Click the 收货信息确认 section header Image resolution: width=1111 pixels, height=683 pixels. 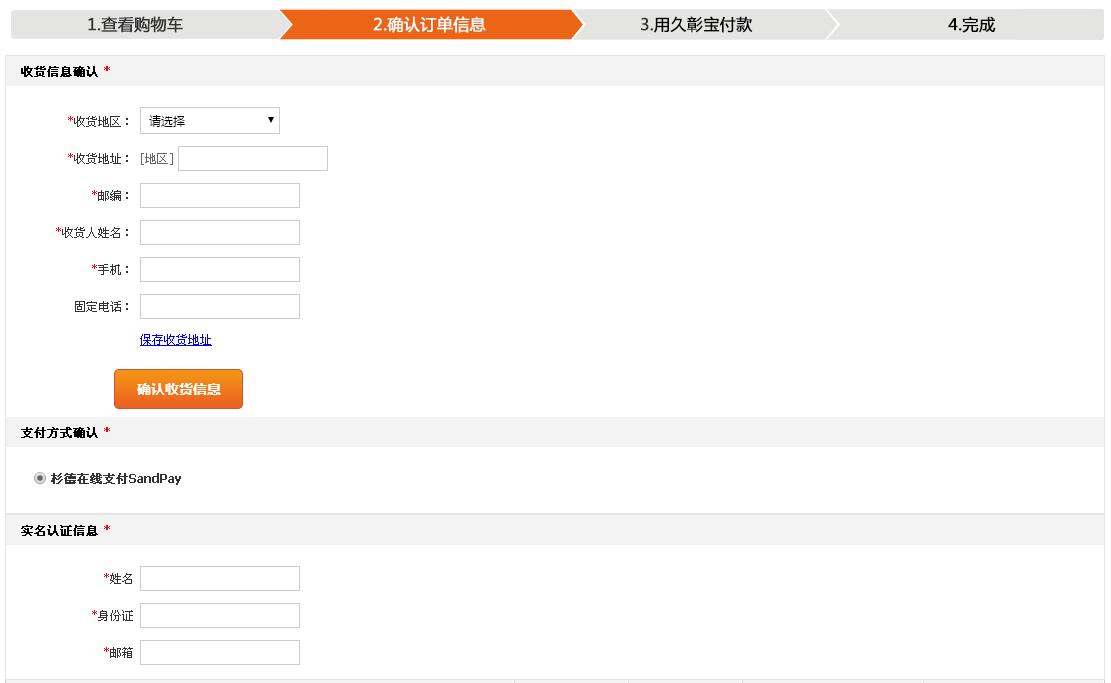click(x=60, y=71)
